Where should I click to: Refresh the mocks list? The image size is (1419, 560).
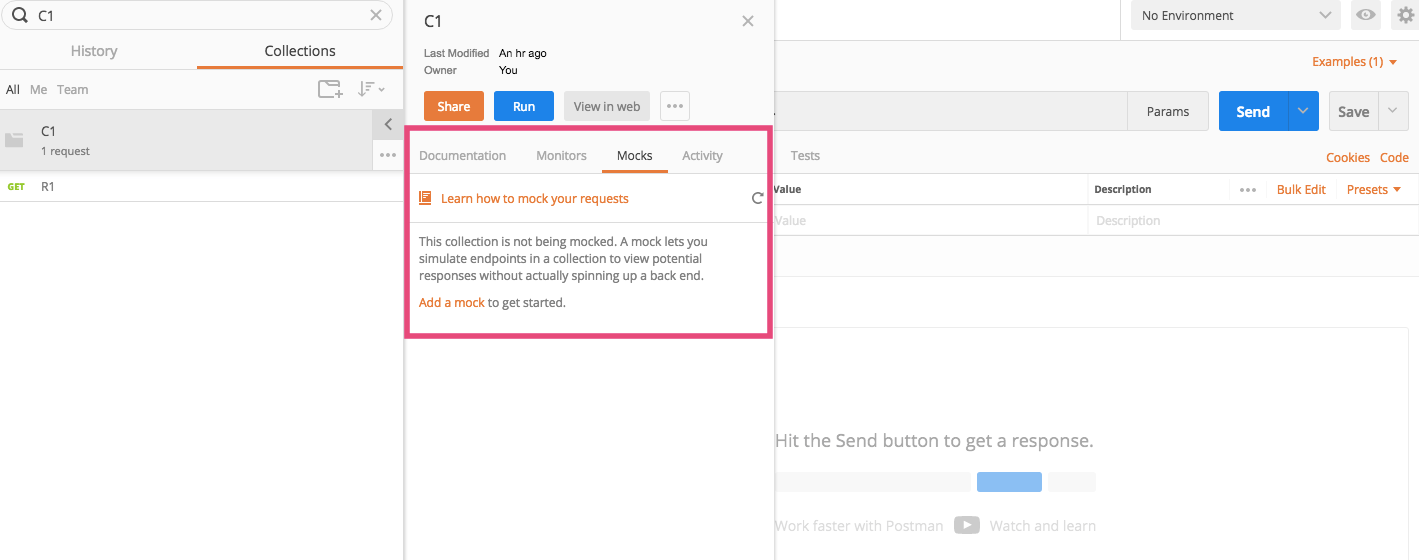(x=757, y=198)
